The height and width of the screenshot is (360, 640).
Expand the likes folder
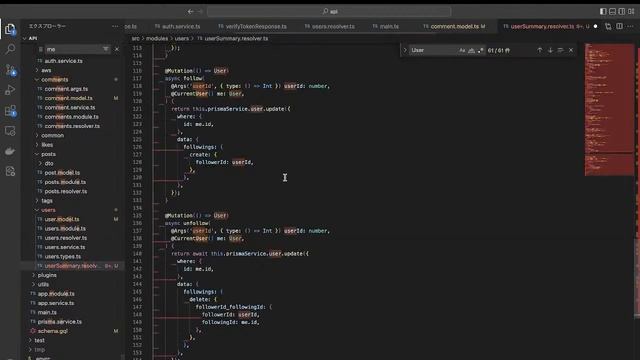tap(47, 145)
